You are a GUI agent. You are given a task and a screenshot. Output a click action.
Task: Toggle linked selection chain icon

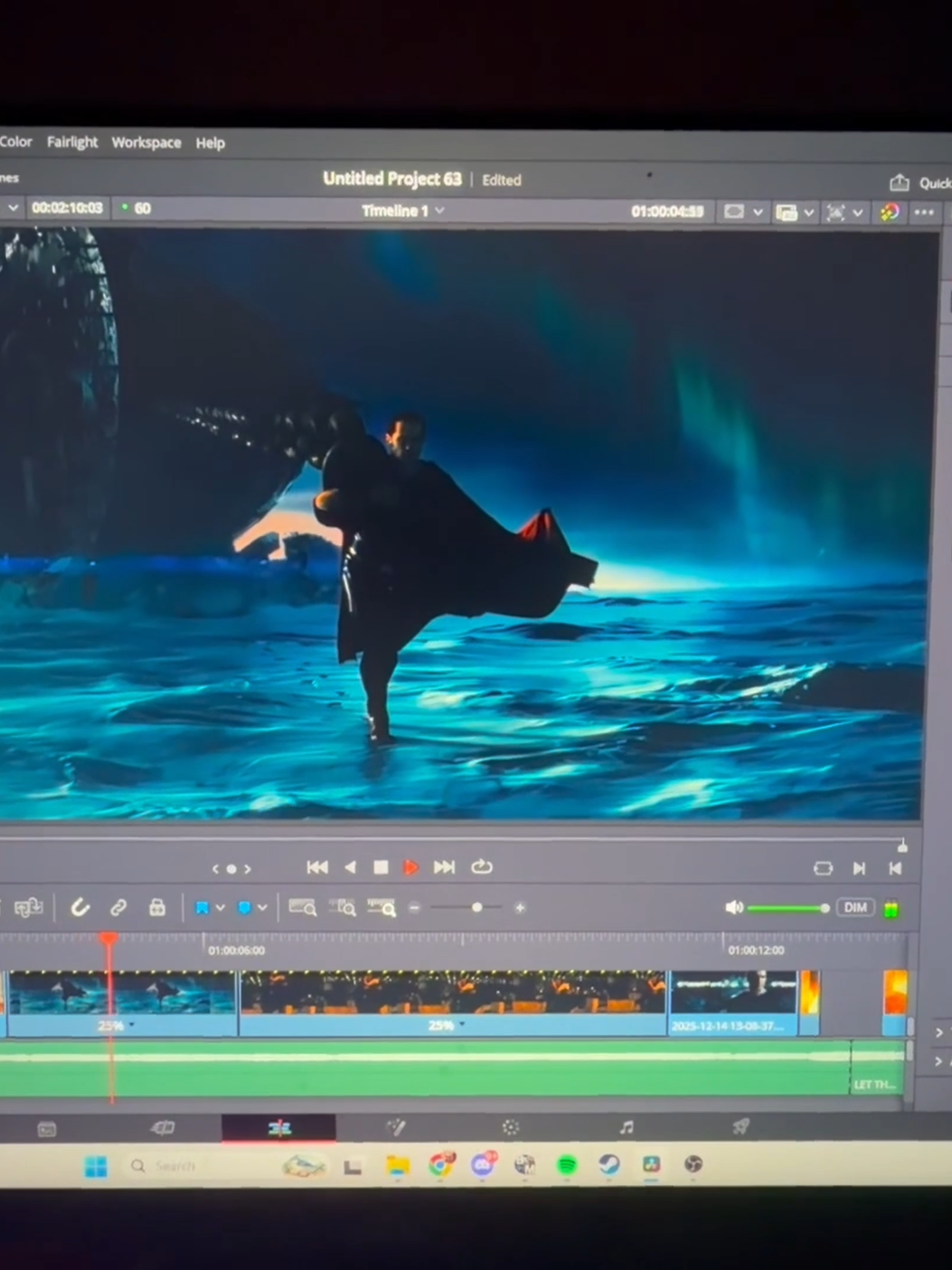tap(119, 908)
